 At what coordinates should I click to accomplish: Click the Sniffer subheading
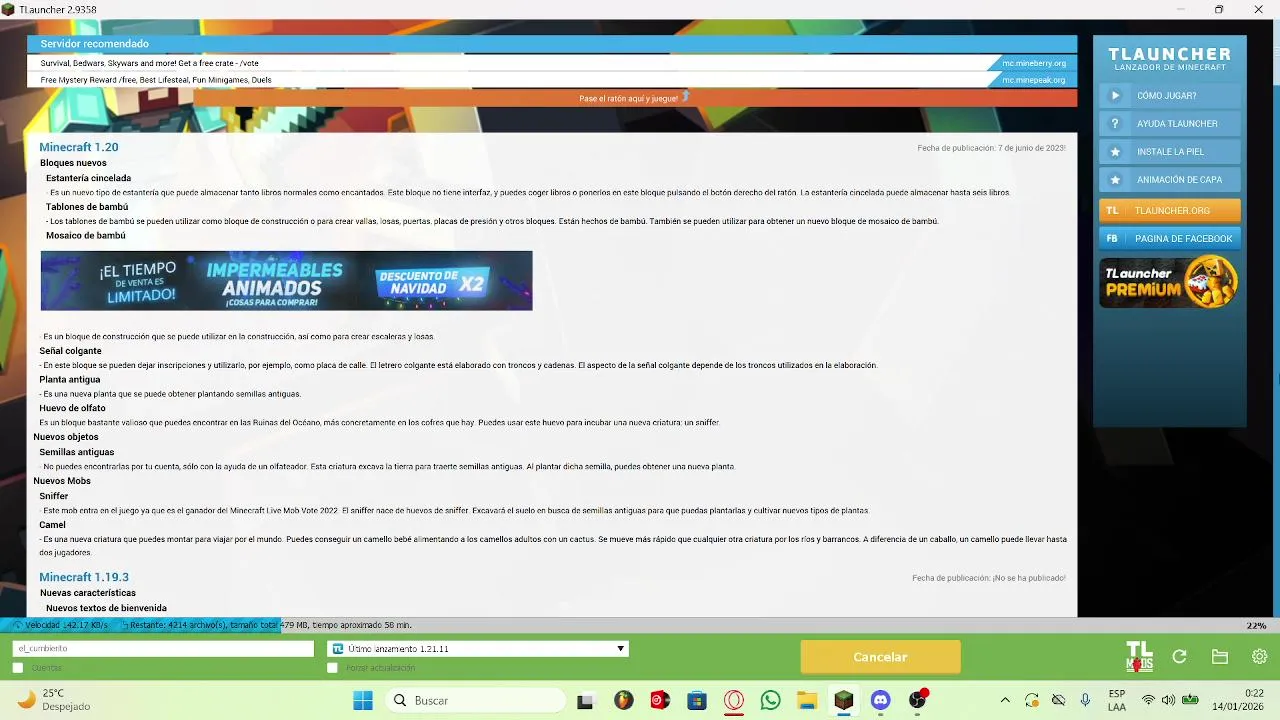pos(54,496)
